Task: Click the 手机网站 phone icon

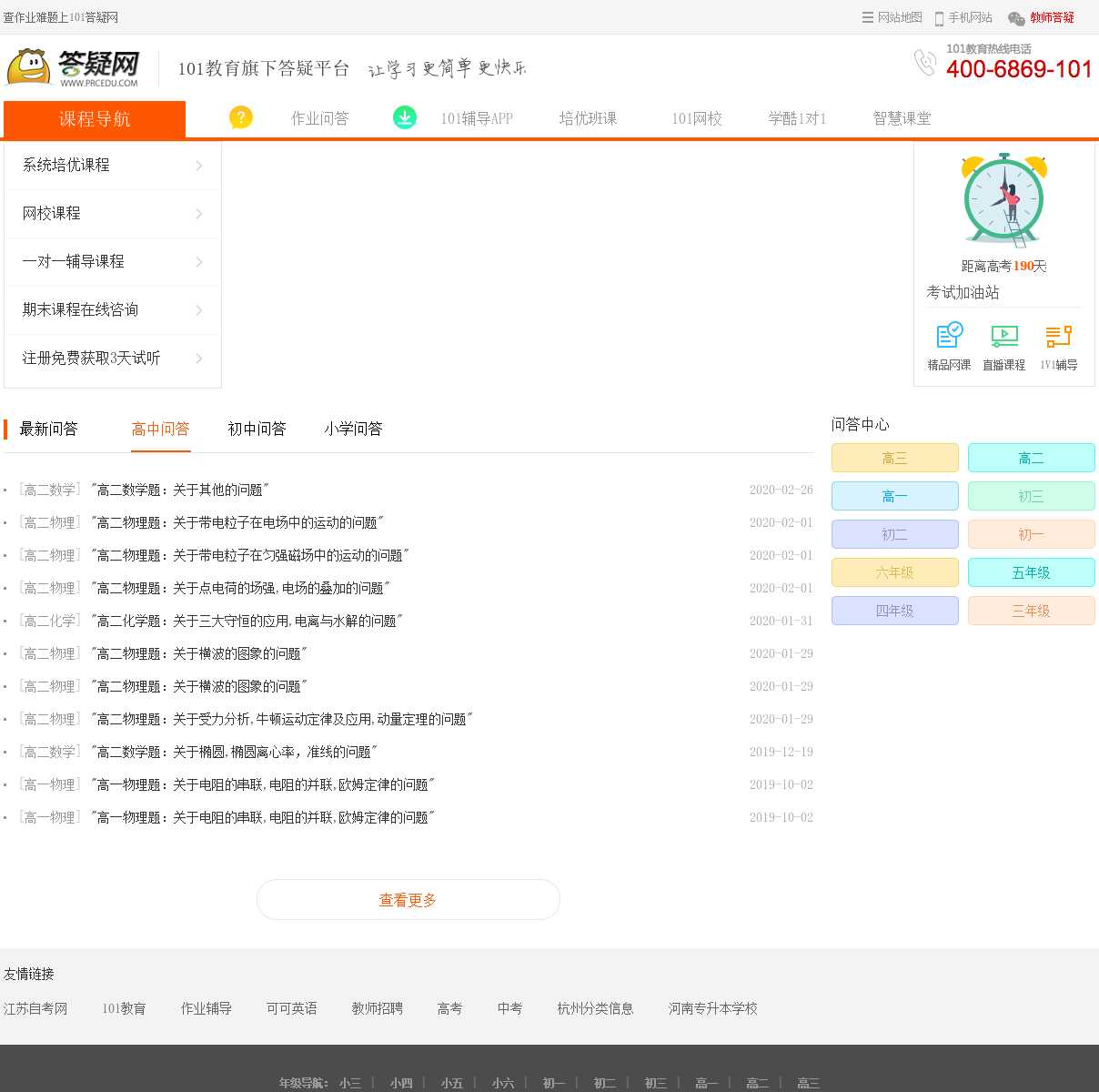Action: click(939, 18)
